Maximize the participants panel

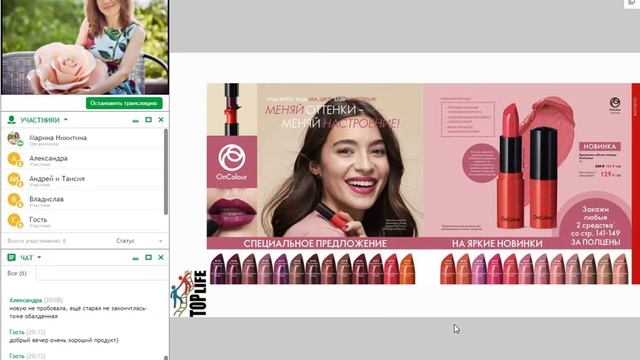148,120
